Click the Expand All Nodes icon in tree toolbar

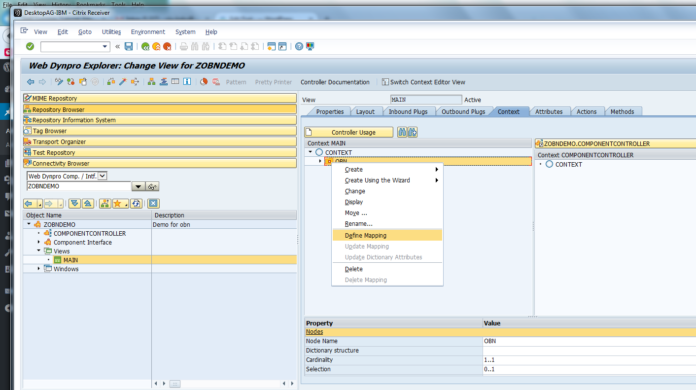tap(75, 203)
